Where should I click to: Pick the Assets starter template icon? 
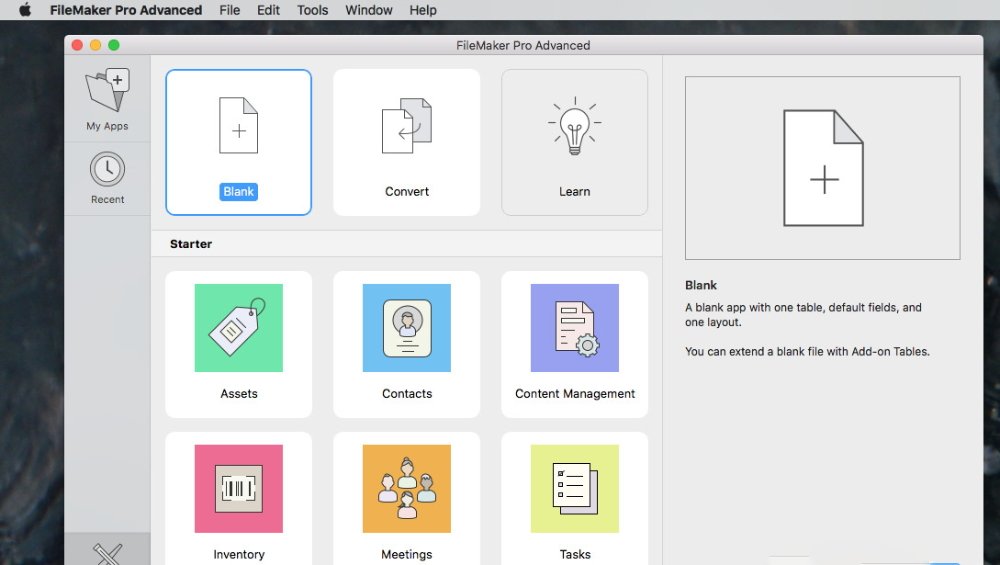point(238,328)
